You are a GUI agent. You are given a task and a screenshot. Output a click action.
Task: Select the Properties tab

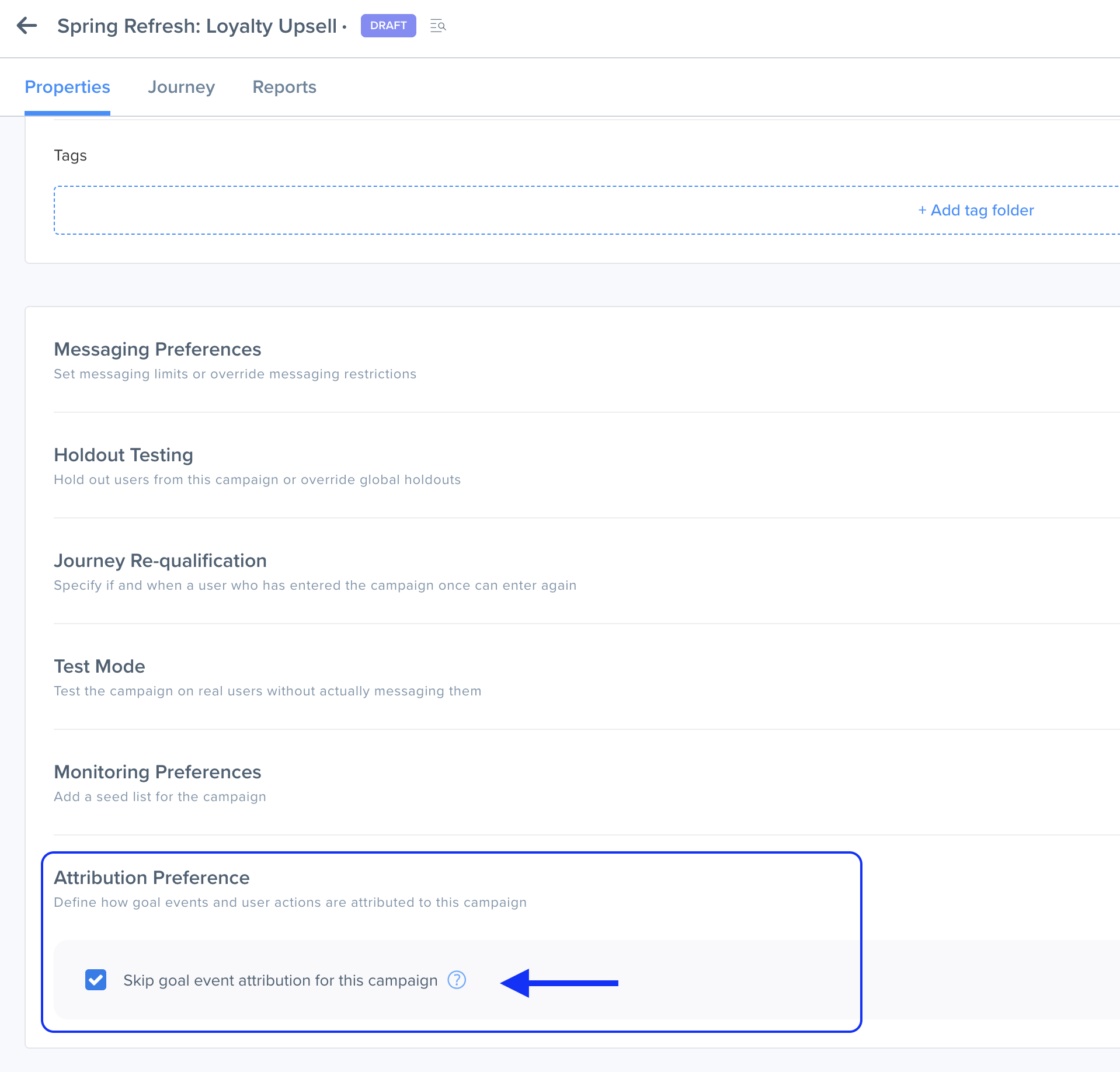pyautogui.click(x=67, y=87)
